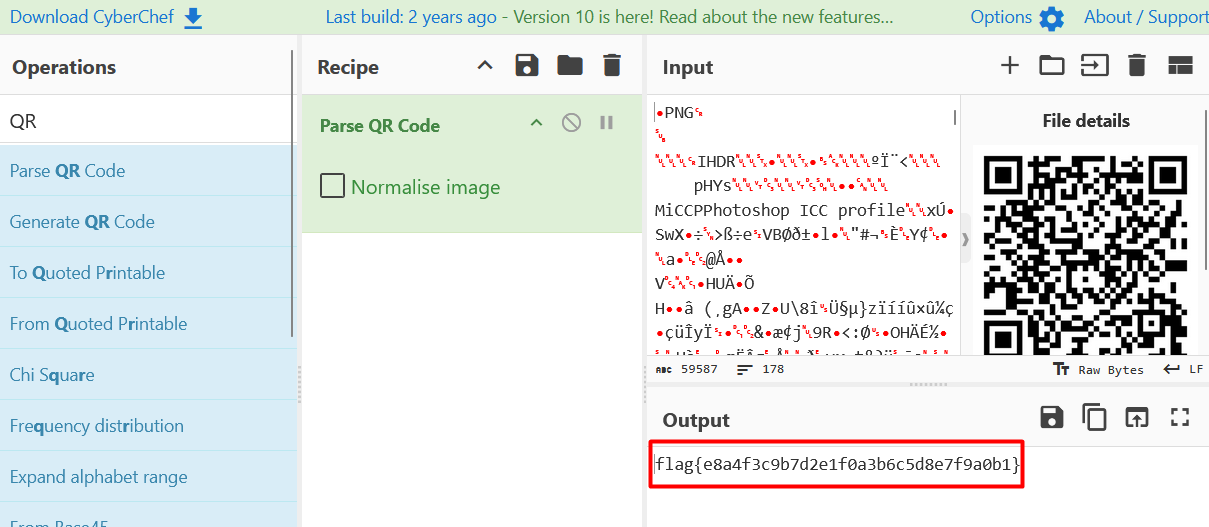Viewport: 1209px width, 527px height.
Task: Clear input with trash icon
Action: point(1136,66)
